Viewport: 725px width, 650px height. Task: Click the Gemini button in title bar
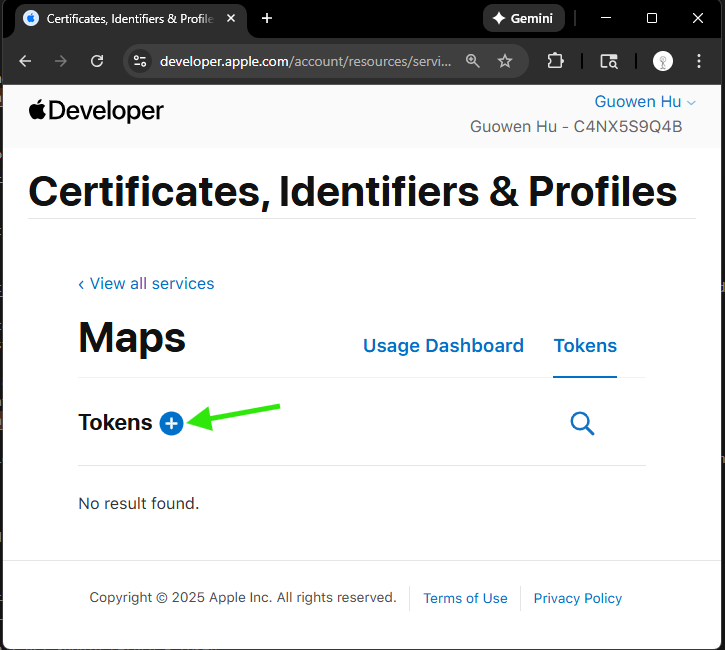pyautogui.click(x=524, y=18)
